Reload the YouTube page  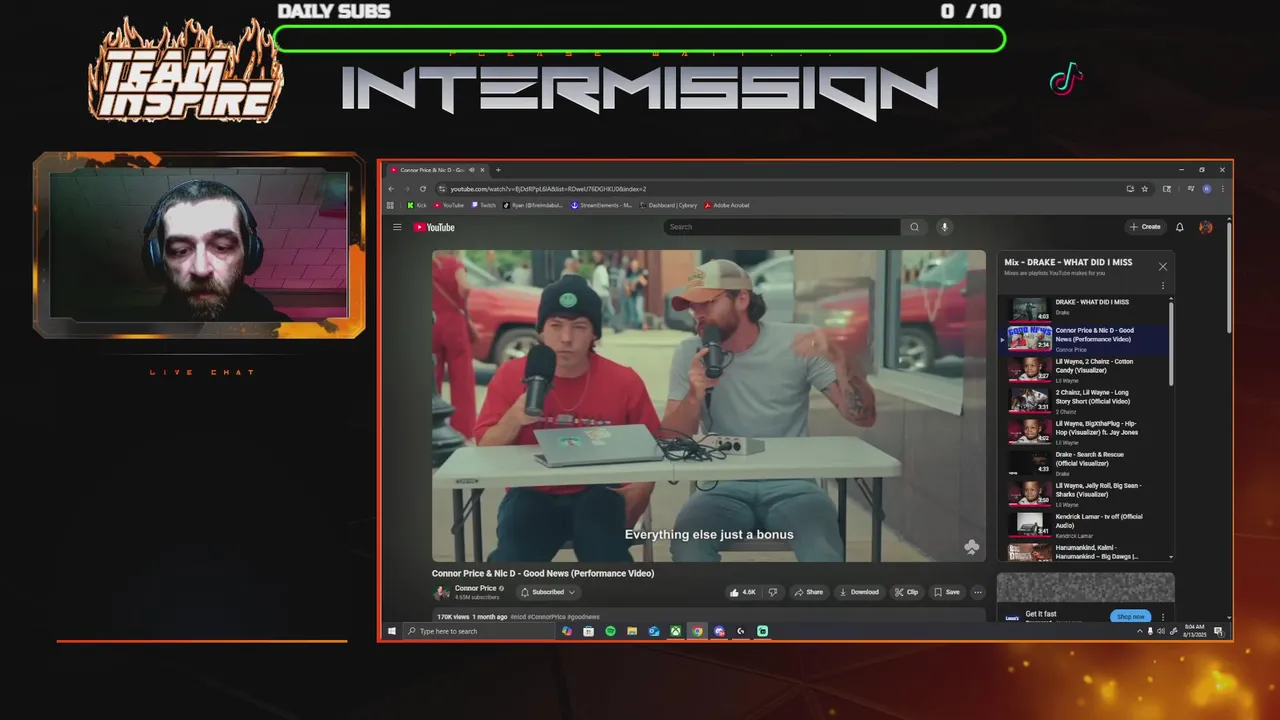pyautogui.click(x=423, y=189)
